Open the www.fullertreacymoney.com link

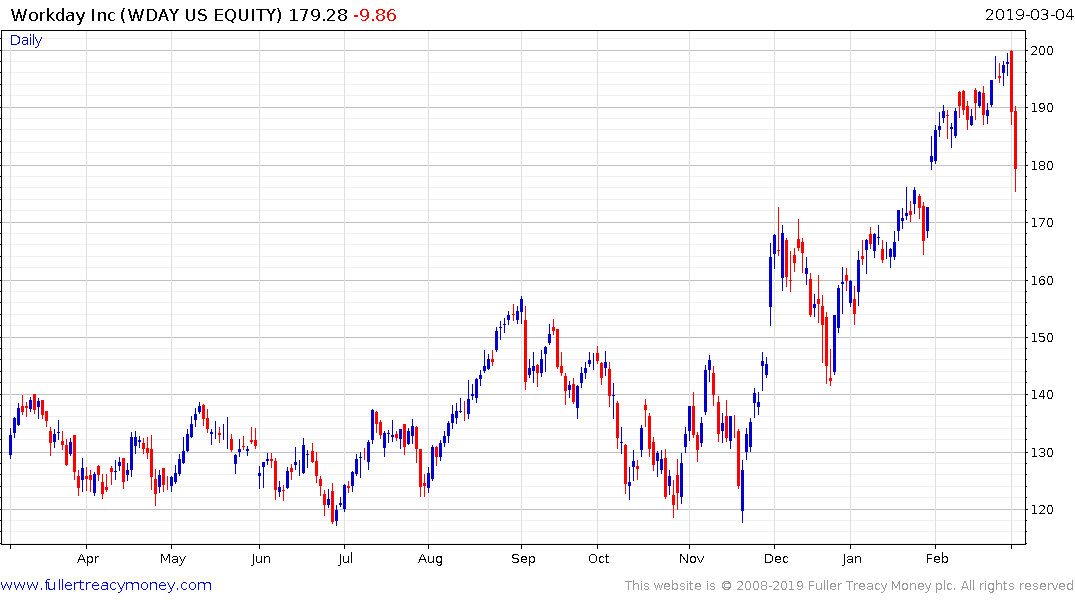click(x=106, y=585)
